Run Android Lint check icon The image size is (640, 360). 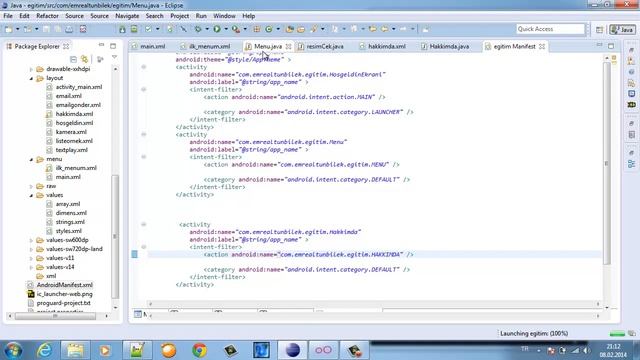pos(149,29)
